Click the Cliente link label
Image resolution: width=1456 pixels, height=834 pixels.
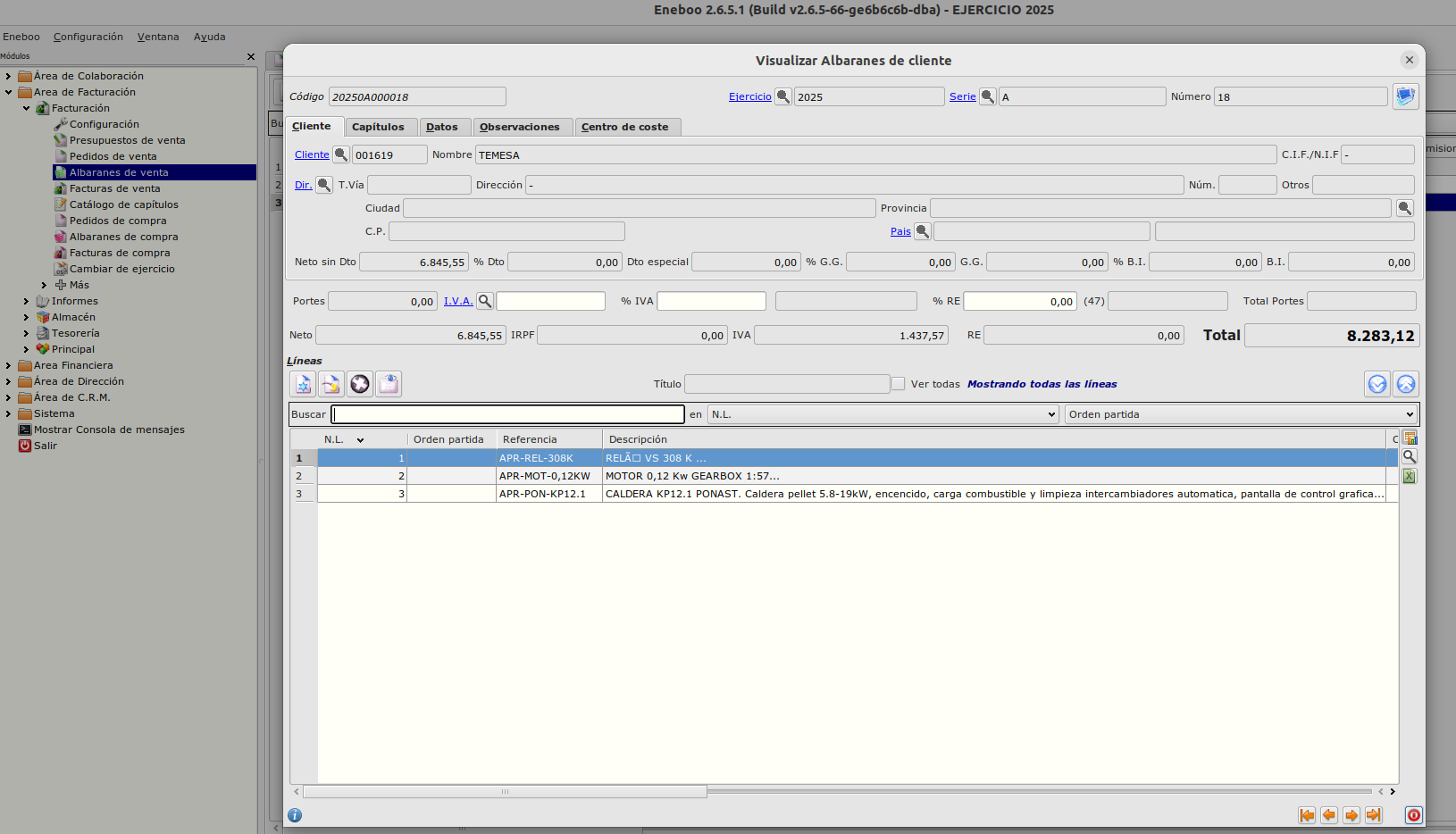pyautogui.click(x=312, y=154)
